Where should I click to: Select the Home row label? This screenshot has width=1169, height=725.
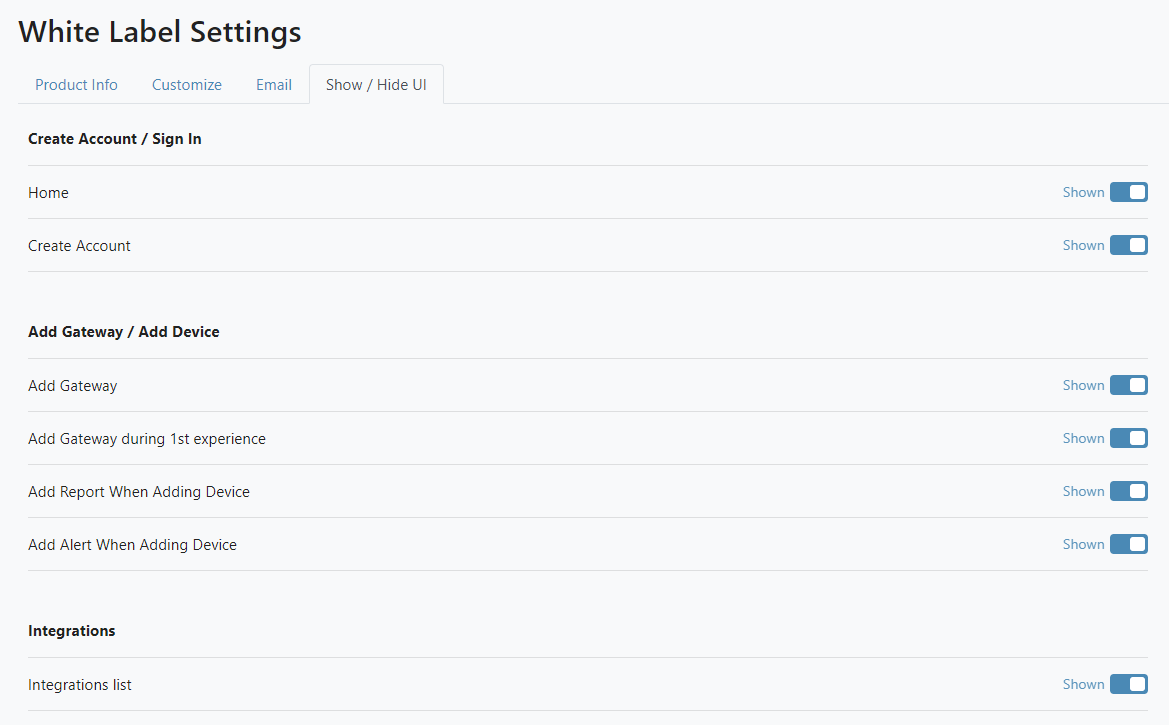click(x=48, y=192)
